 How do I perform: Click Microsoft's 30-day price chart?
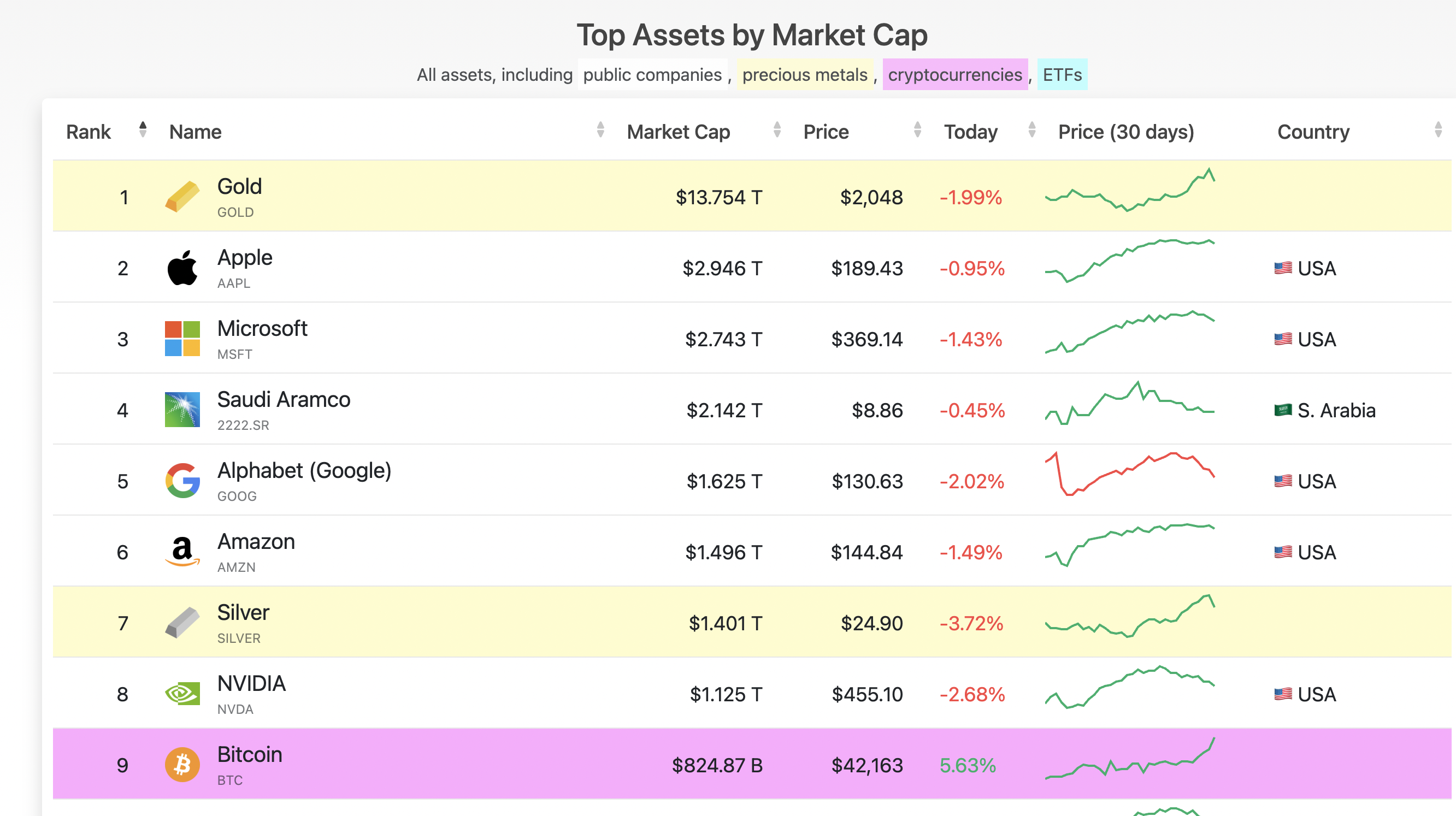coord(1129,332)
